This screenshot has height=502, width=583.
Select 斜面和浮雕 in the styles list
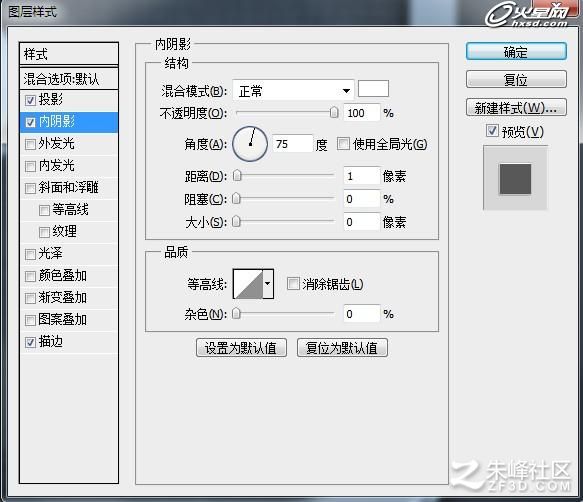click(69, 187)
